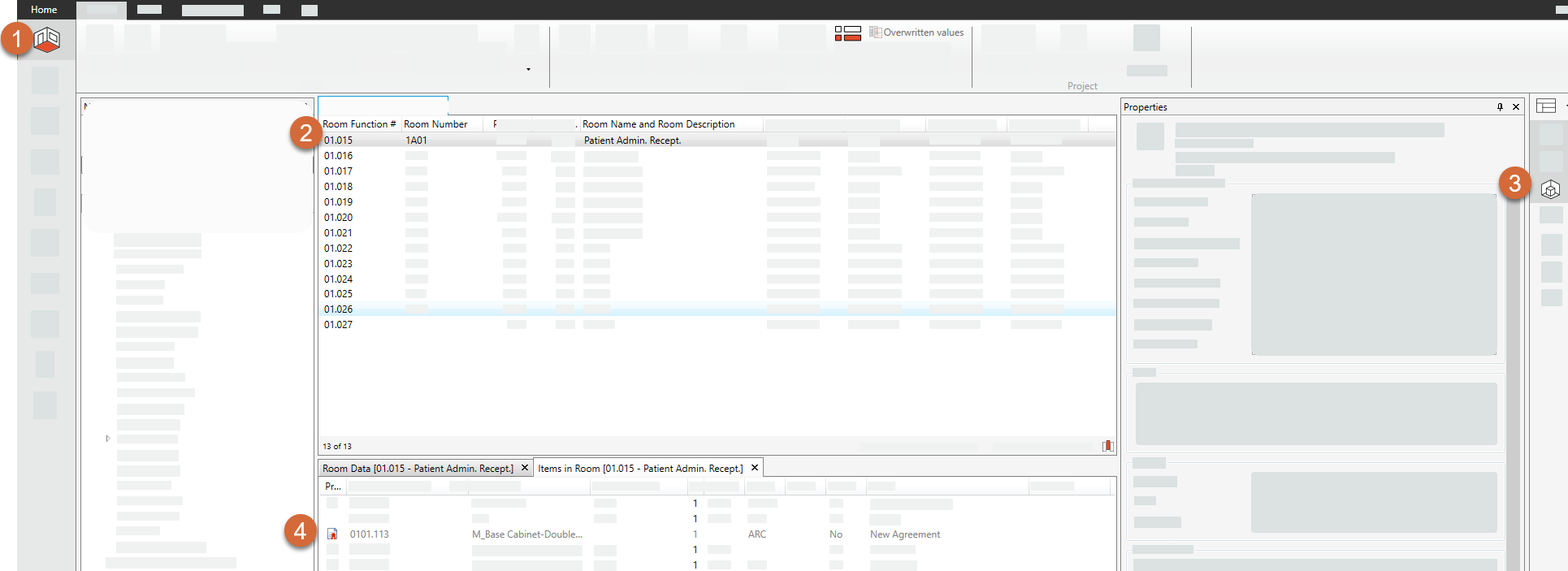Select the M_Base Cabinet-Double item row
Image resolution: width=1568 pixels, height=571 pixels.
(x=526, y=534)
